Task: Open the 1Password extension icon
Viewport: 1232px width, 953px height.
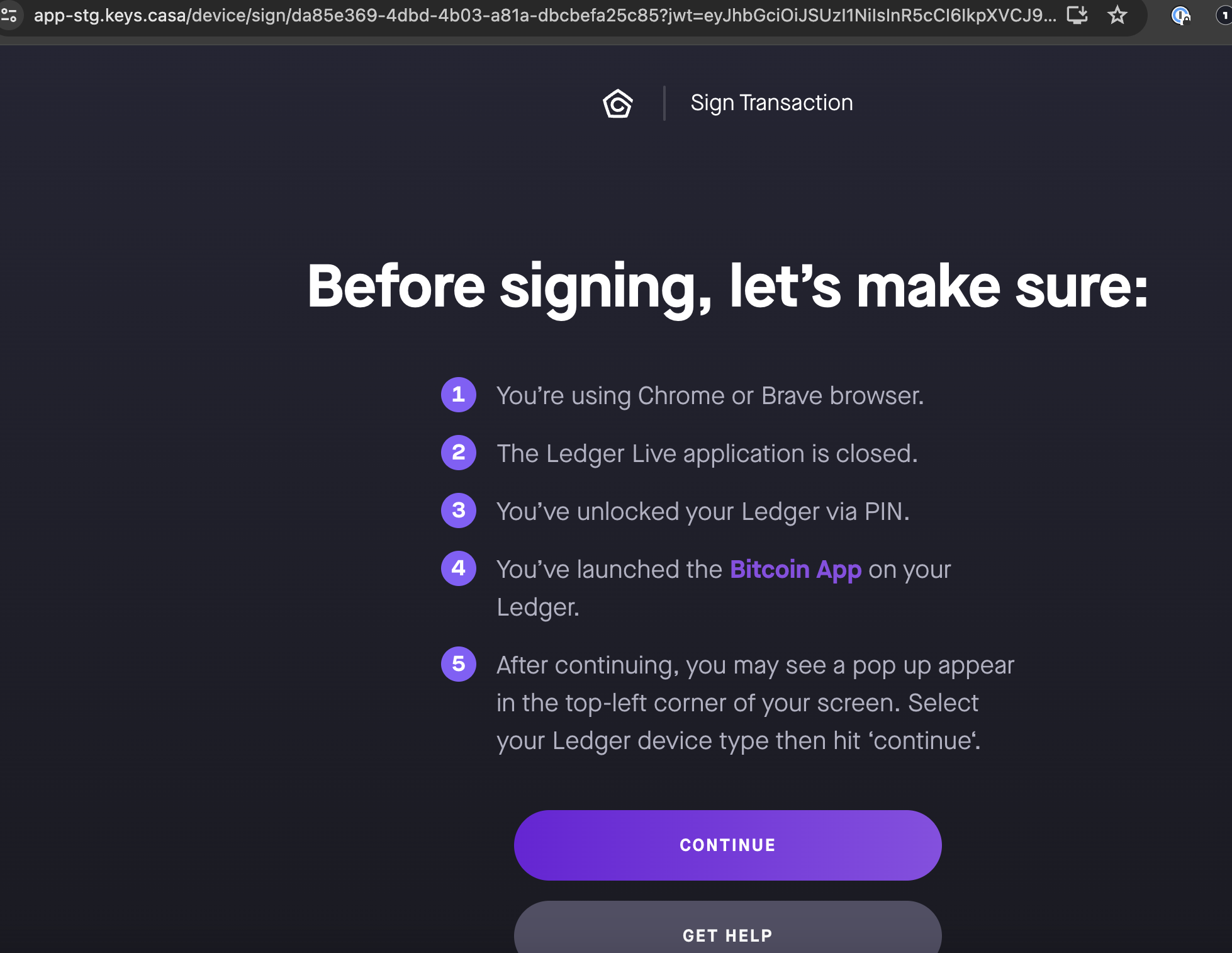Action: click(x=1182, y=16)
